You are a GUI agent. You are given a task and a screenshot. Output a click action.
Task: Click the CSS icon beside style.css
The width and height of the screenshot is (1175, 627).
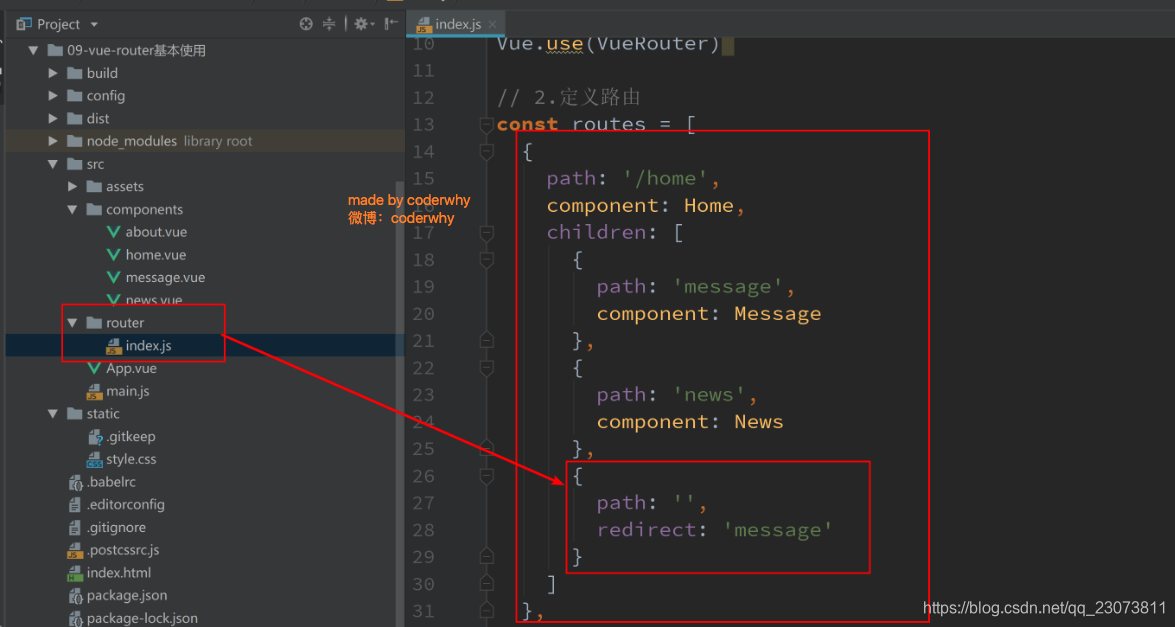click(x=94, y=459)
